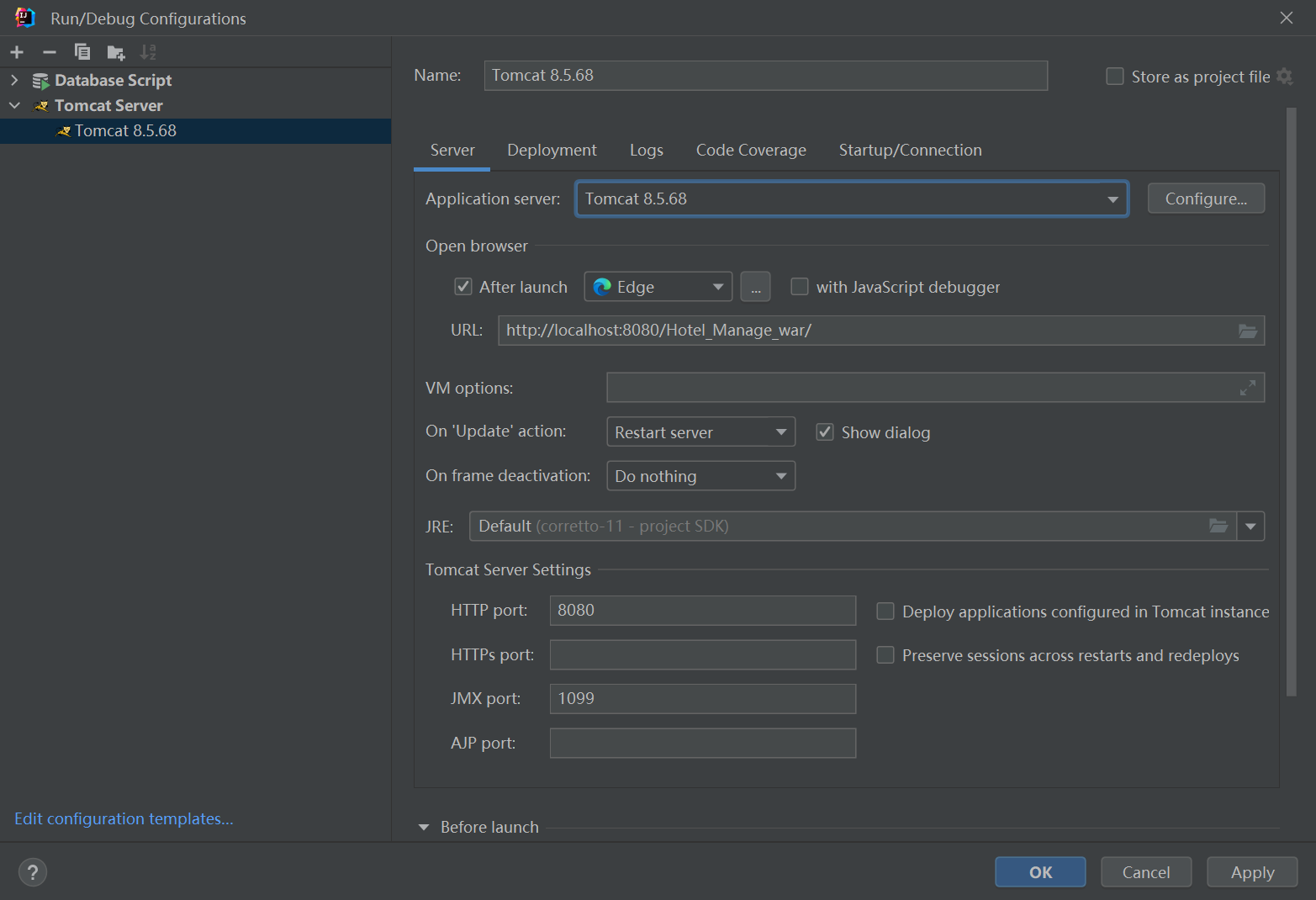This screenshot has width=1316, height=900.
Task: Click the browser ellipsis button
Action: coord(755,287)
